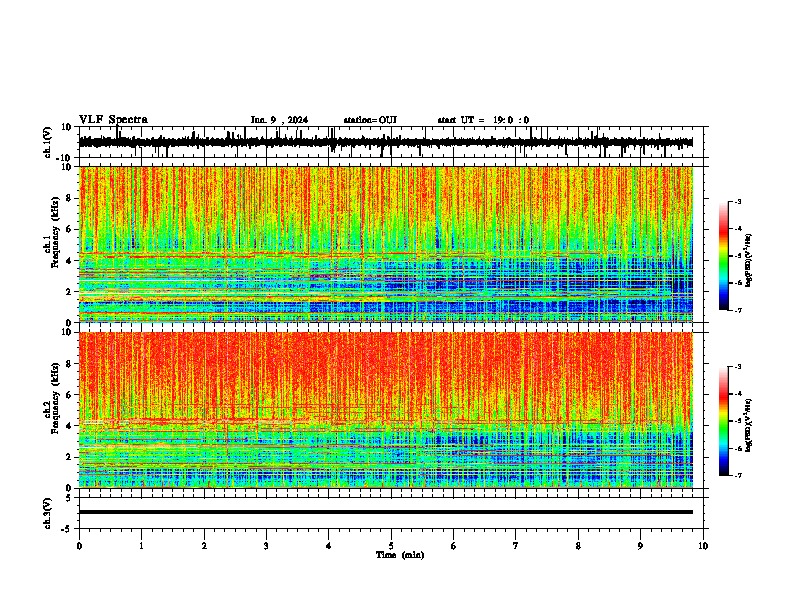Click the "start UT = 19:0 :0" header text
Viewport: 792px width, 612px height.
(483, 120)
